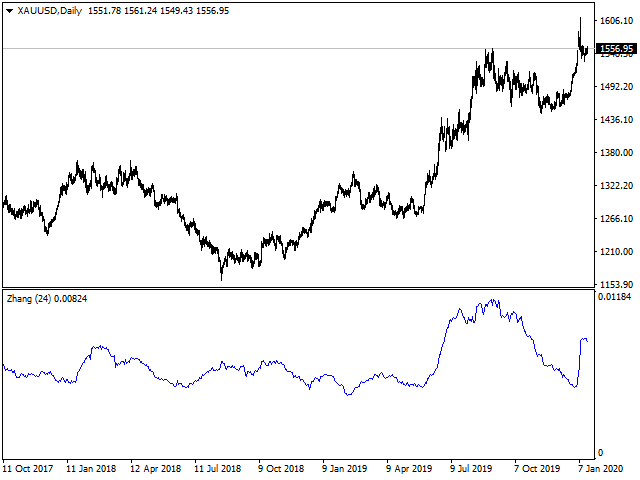640x480 pixels.
Task: Click the 11 Jan 2018 date label
Action: click(x=91, y=469)
